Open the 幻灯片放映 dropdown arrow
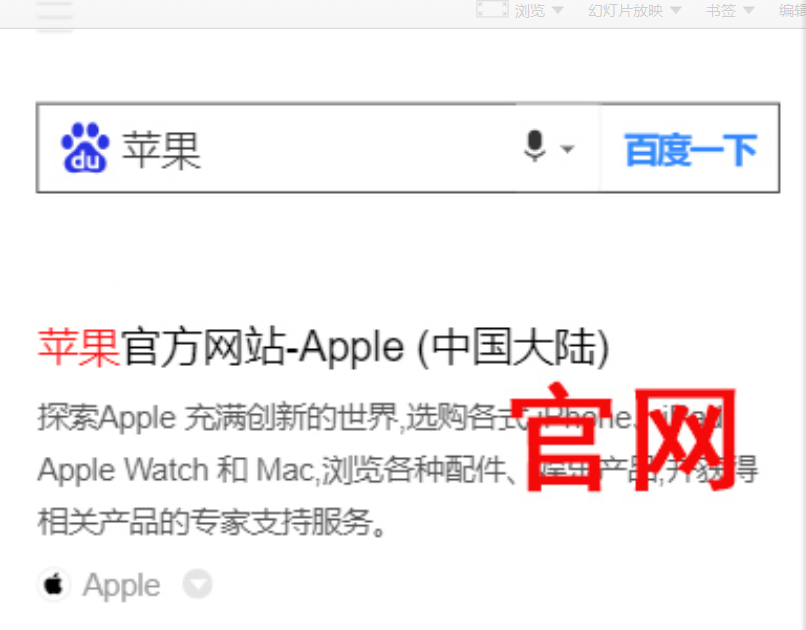806x630 pixels. pyautogui.click(x=676, y=10)
